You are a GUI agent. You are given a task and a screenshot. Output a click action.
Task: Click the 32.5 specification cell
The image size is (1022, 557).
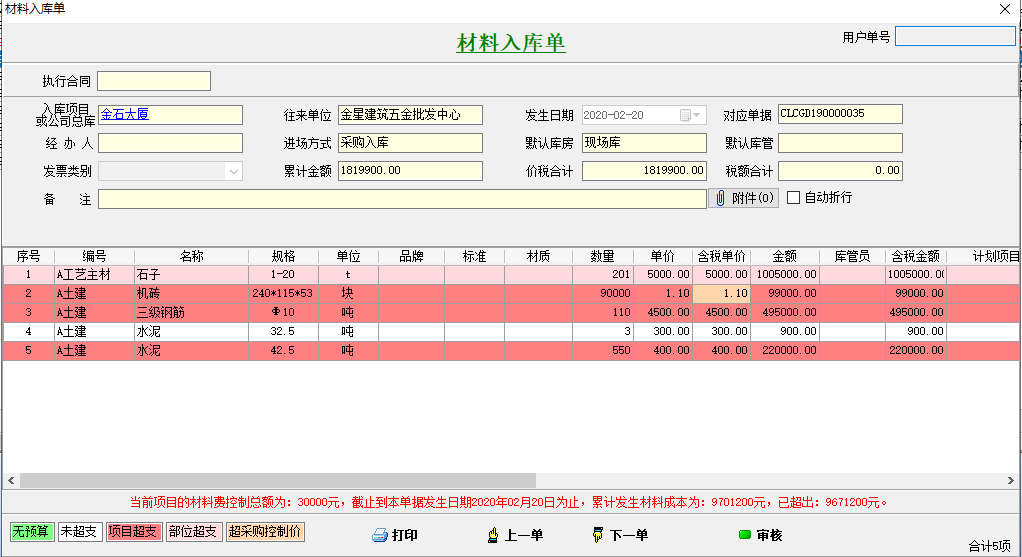(284, 332)
